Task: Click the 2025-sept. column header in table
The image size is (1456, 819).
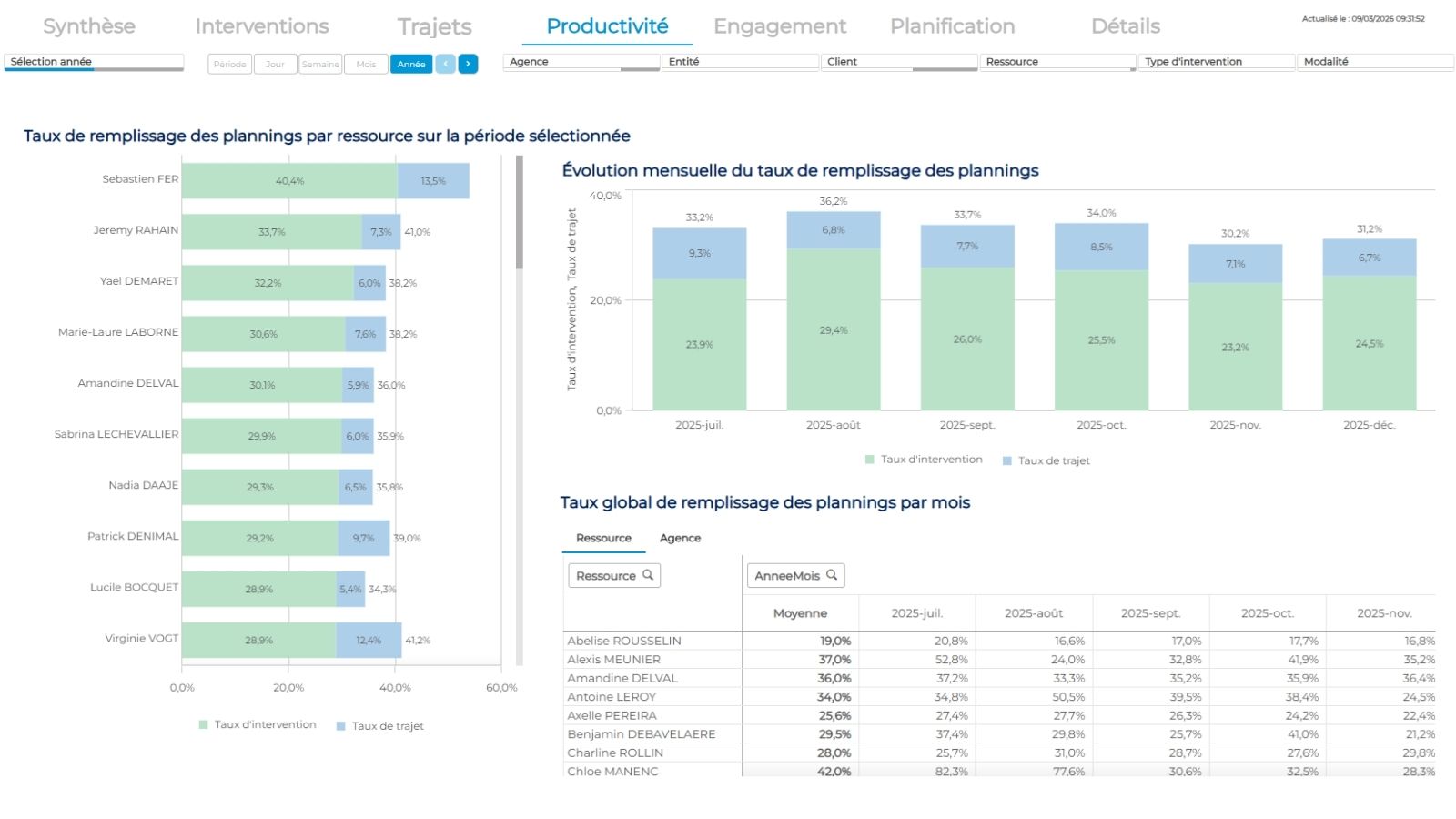Action: pos(1151,613)
